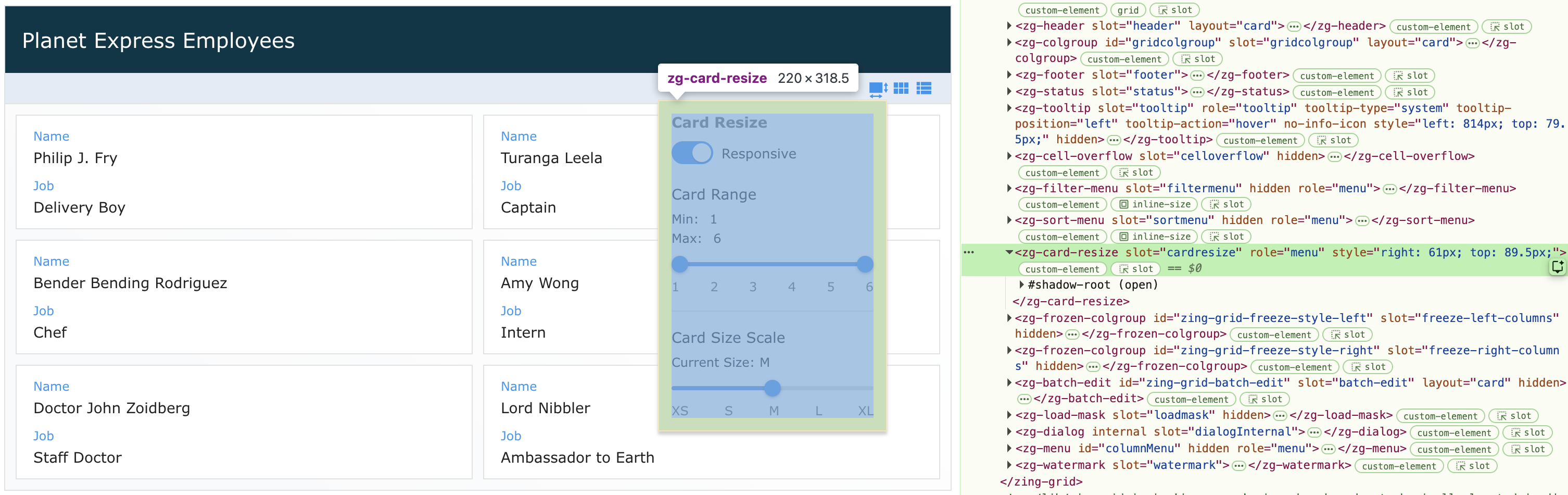
Task: Expand the zg-status element node
Action: 1008,91
